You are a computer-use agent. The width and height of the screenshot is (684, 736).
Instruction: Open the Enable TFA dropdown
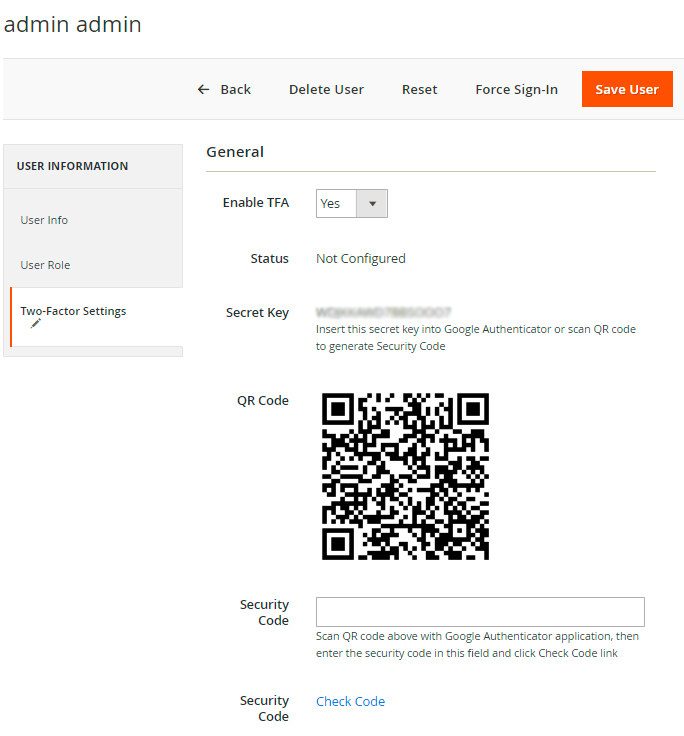(x=351, y=203)
